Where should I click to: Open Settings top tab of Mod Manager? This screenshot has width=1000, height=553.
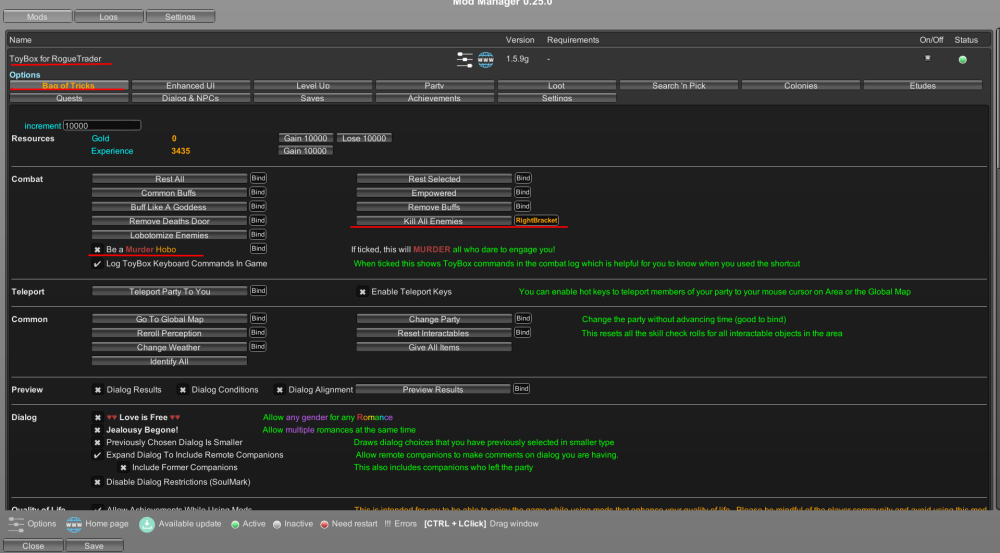[x=180, y=17]
